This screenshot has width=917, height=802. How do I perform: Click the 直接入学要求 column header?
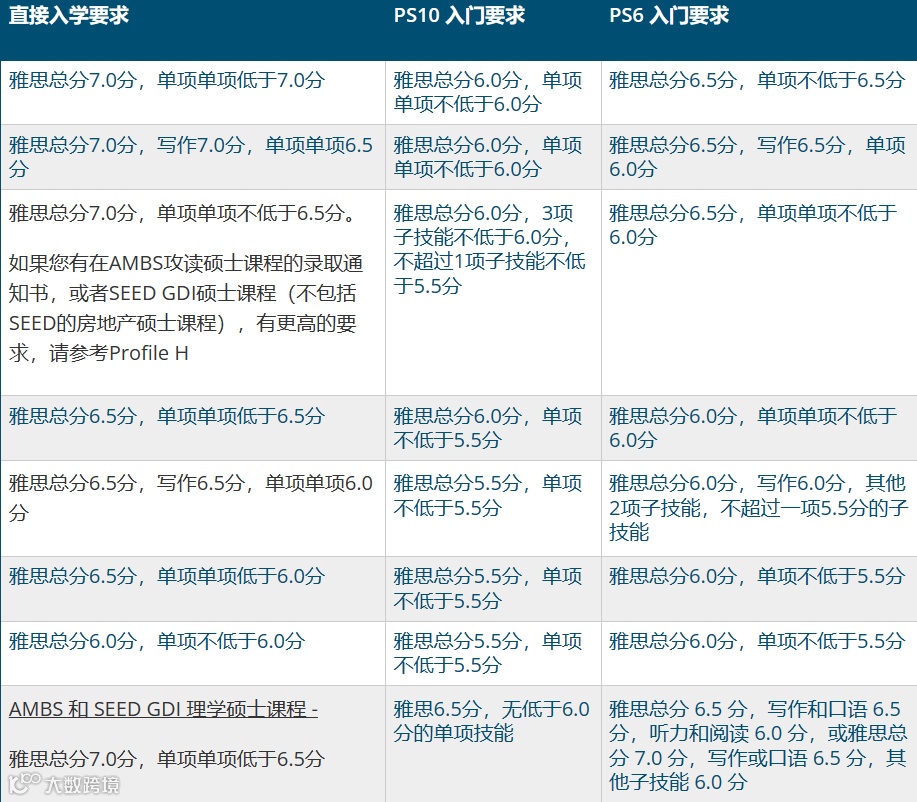(x=193, y=30)
